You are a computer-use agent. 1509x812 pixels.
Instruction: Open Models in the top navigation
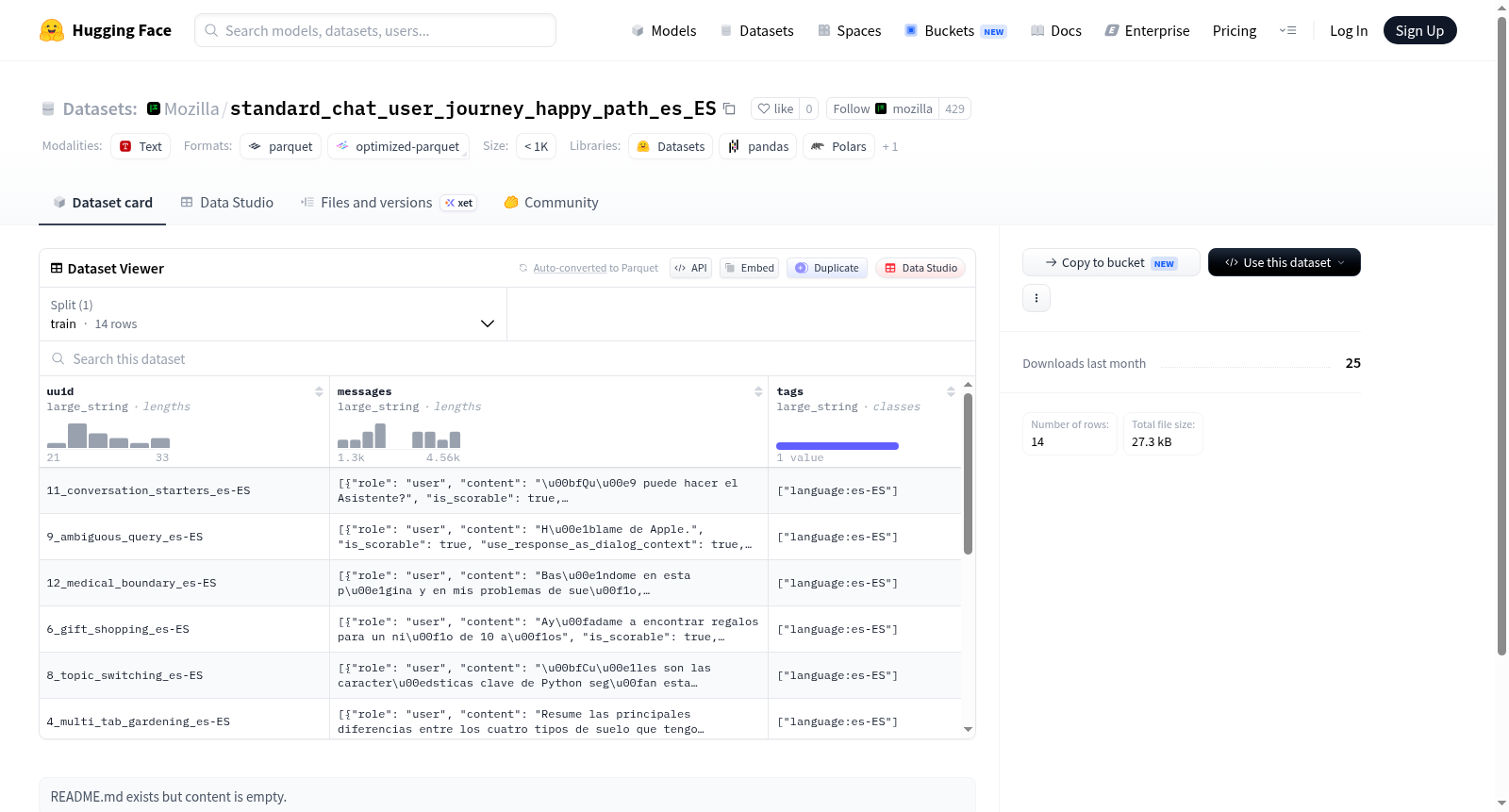[x=664, y=30]
